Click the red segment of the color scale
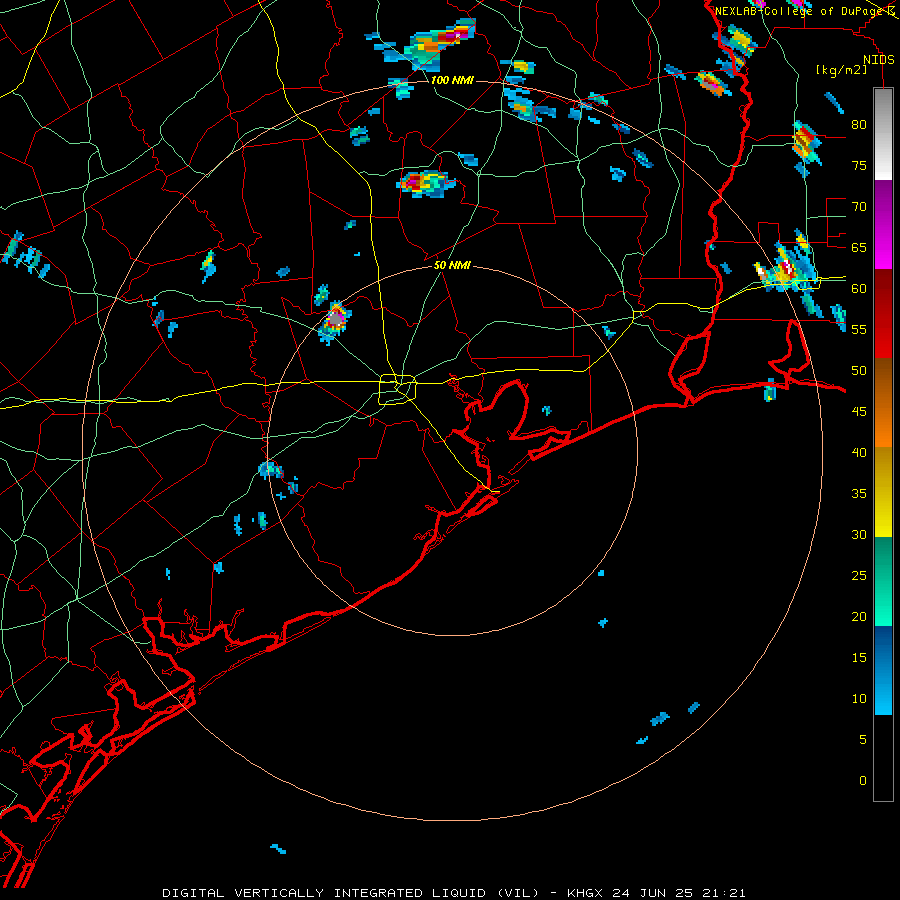Viewport: 900px width, 900px height. coord(883,314)
